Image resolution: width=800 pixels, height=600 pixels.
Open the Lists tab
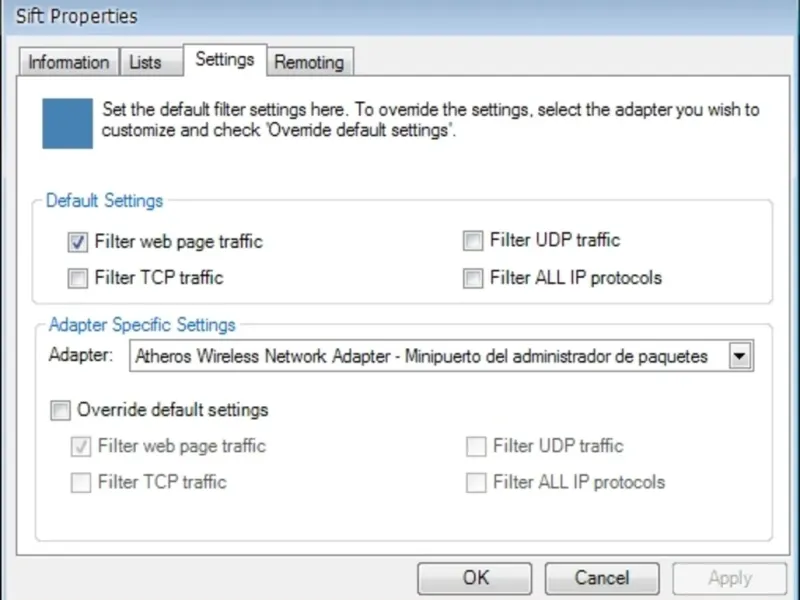pyautogui.click(x=145, y=62)
